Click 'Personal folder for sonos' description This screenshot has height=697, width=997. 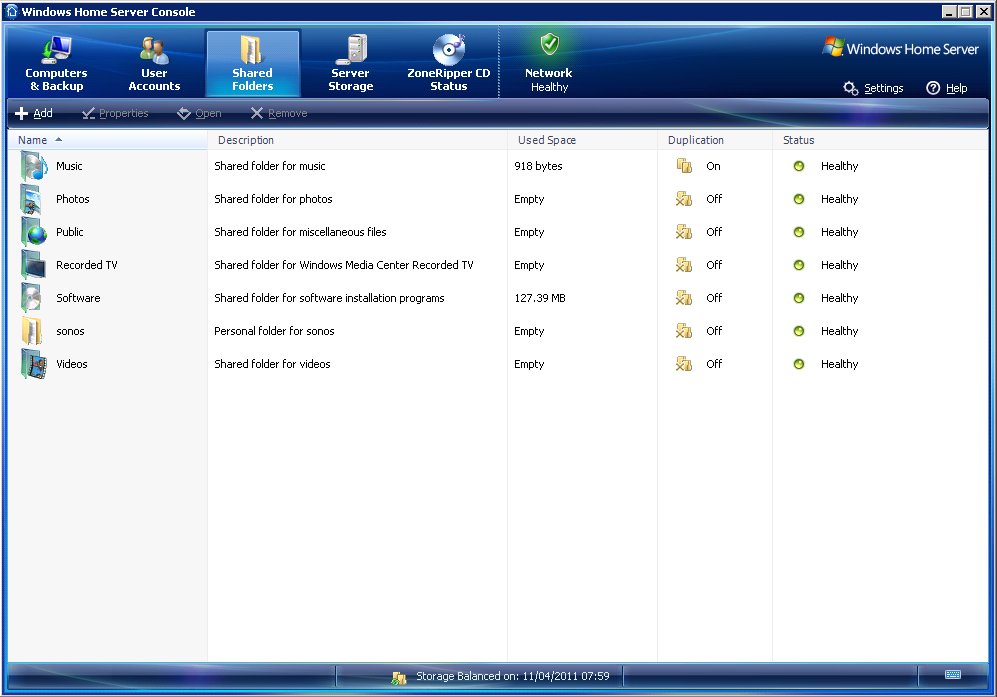click(274, 331)
